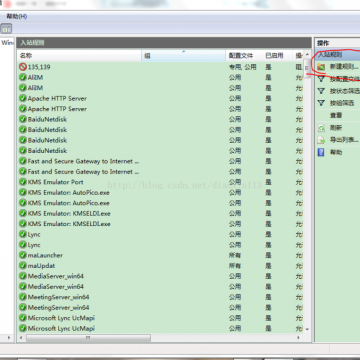
Task: Select the 帮助 link in the Actions pane
Action: [336, 152]
